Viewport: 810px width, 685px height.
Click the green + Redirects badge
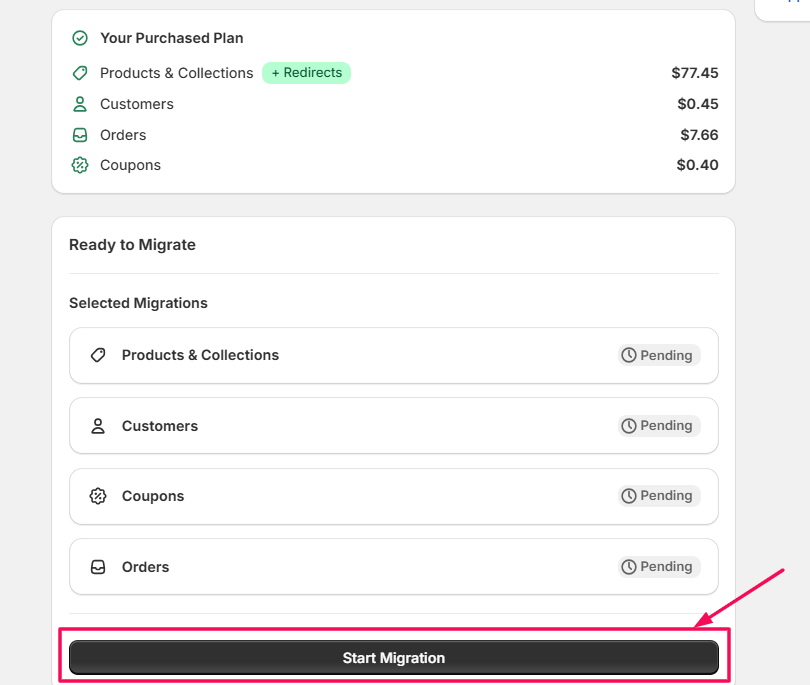[x=306, y=73]
